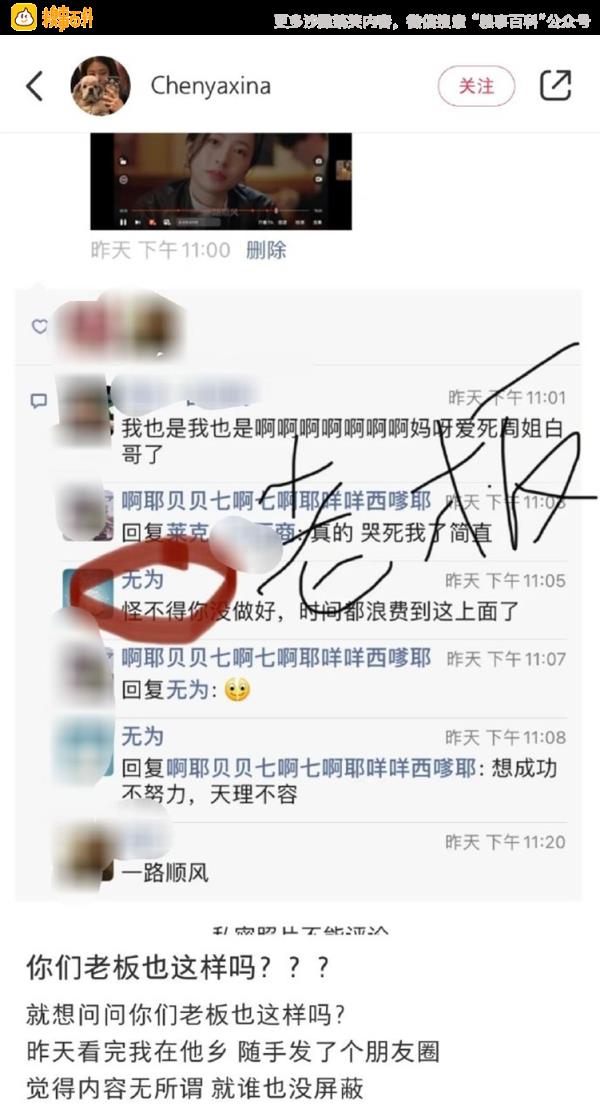This screenshot has height=1104, width=600.
Task: Open the share icon at top right
Action: (555, 86)
